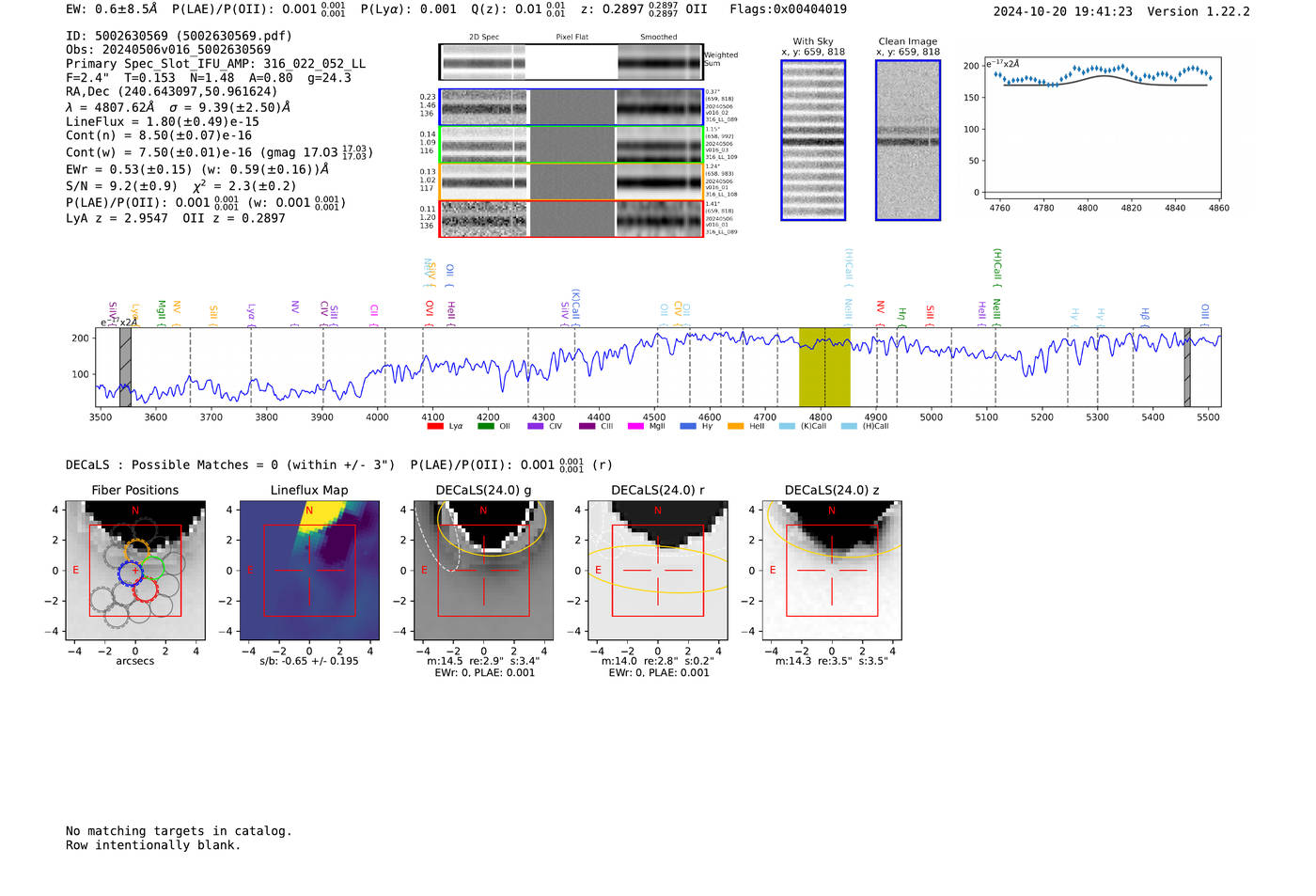The height and width of the screenshot is (896, 1316).
Task: Open the Lineflux Map panel
Action: click(x=309, y=570)
